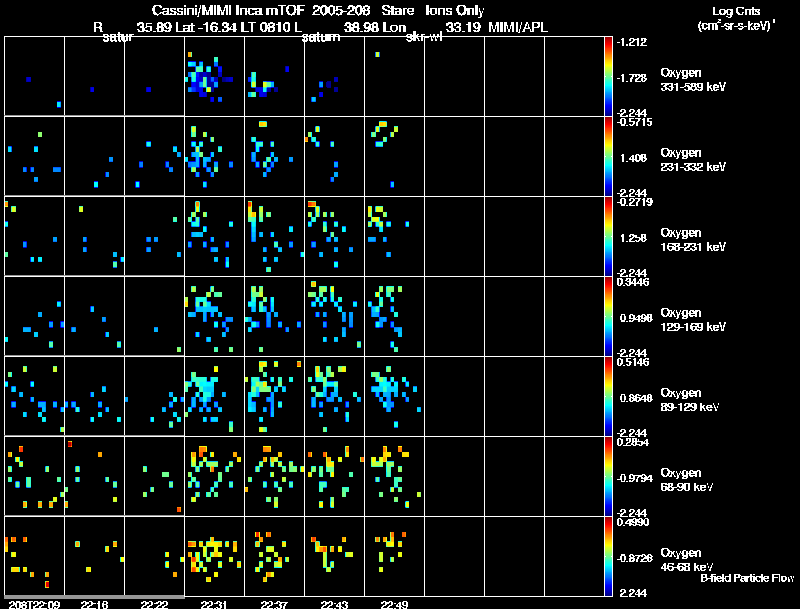Click the 0.5146 color scale value
This screenshot has width=800, height=609.
633,362
